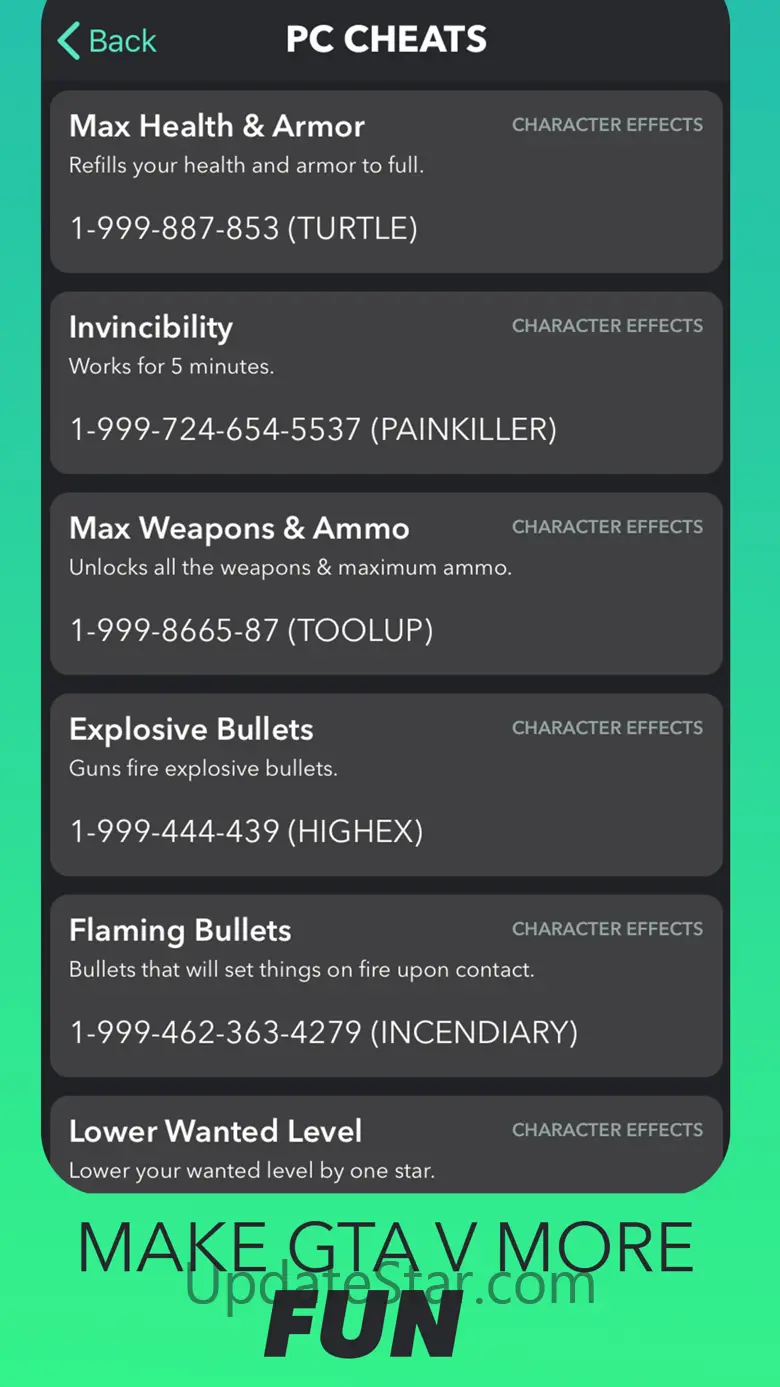The width and height of the screenshot is (780, 1387).
Task: Click "Lower your wanted level by one star" text
Action: point(251,1171)
